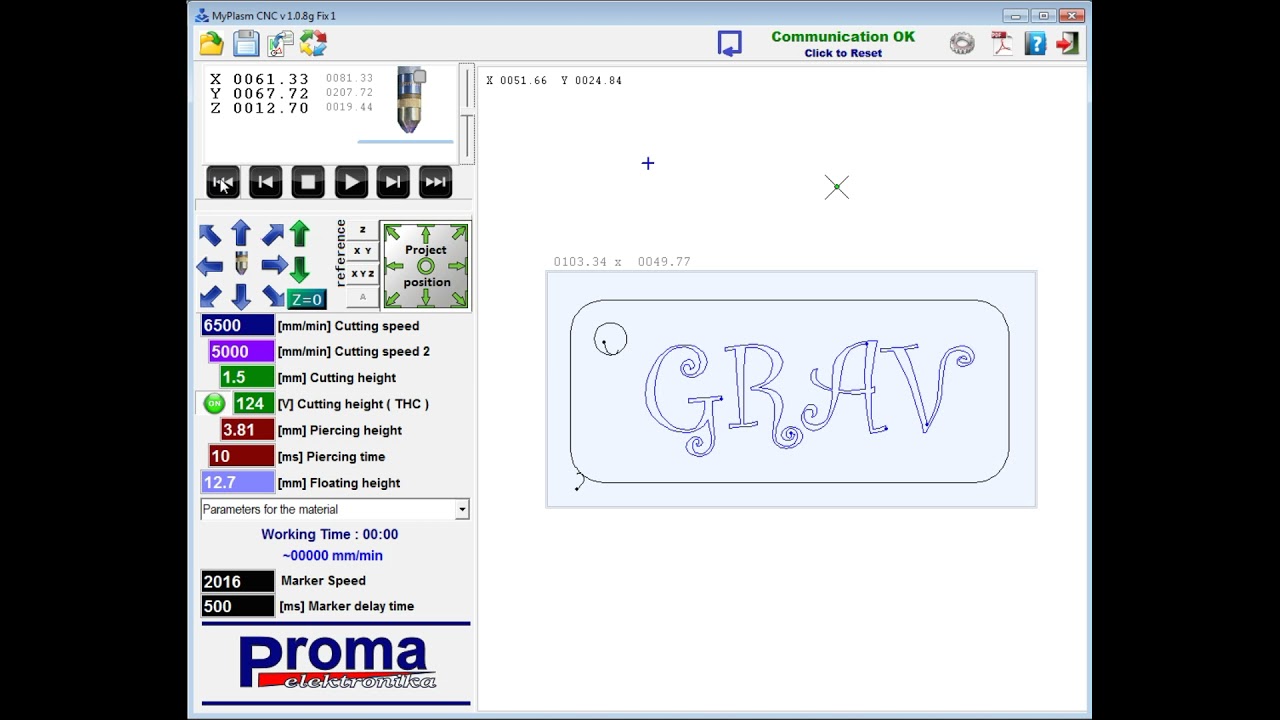Click Working Time : 00:00 text
This screenshot has height=720, width=1280.
(x=330, y=535)
